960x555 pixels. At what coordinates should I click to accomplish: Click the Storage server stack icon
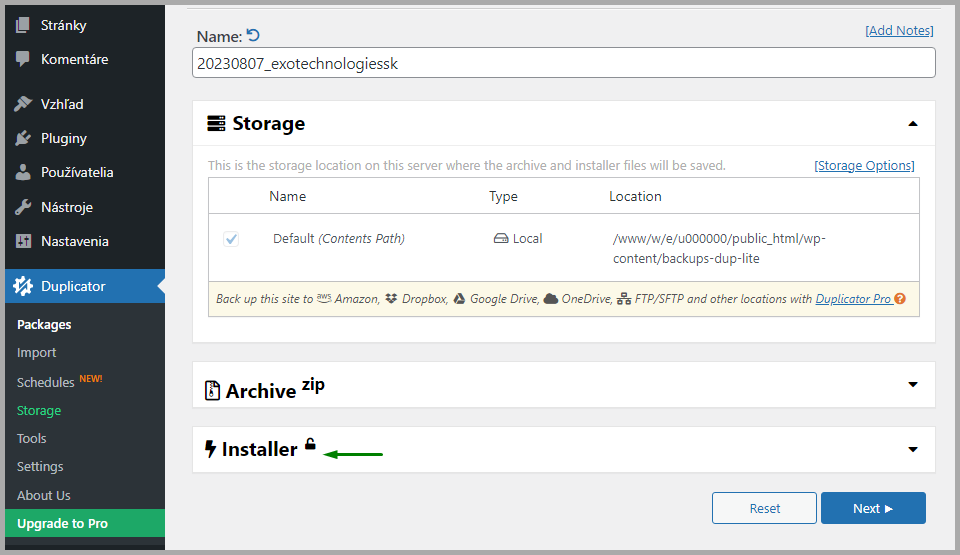(216, 124)
